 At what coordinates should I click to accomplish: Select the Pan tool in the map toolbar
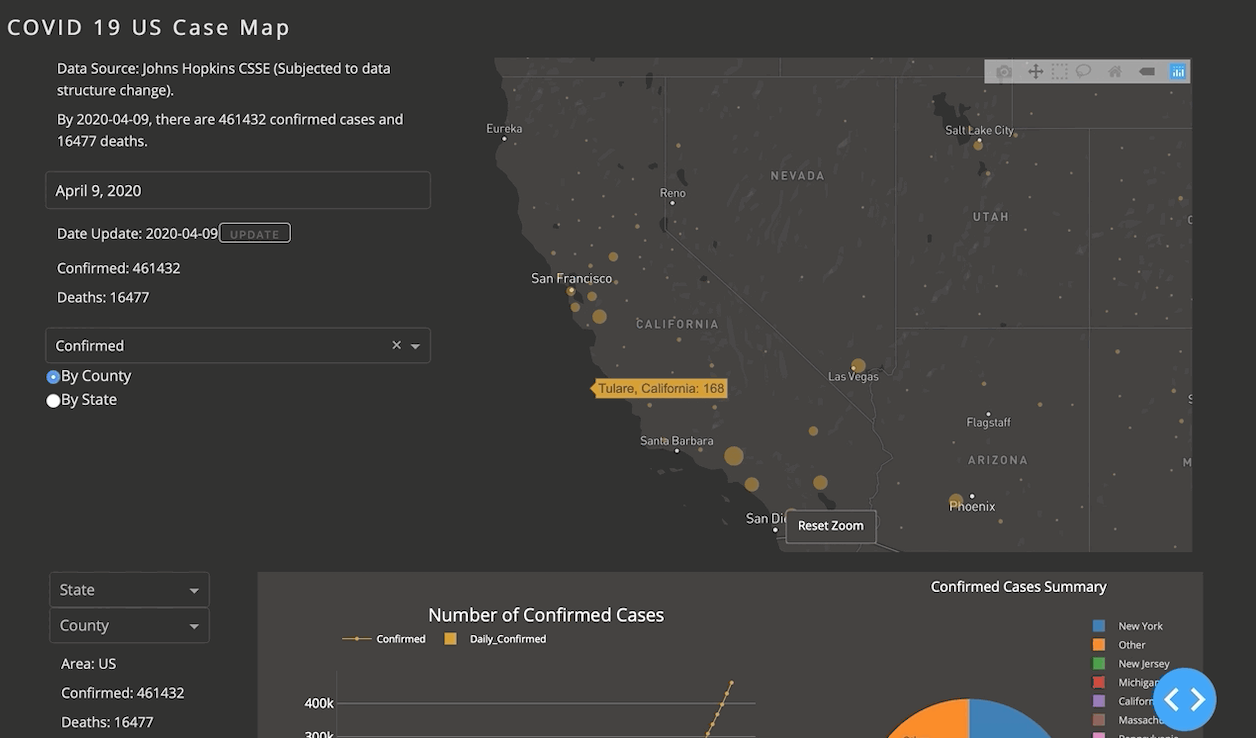[1035, 72]
